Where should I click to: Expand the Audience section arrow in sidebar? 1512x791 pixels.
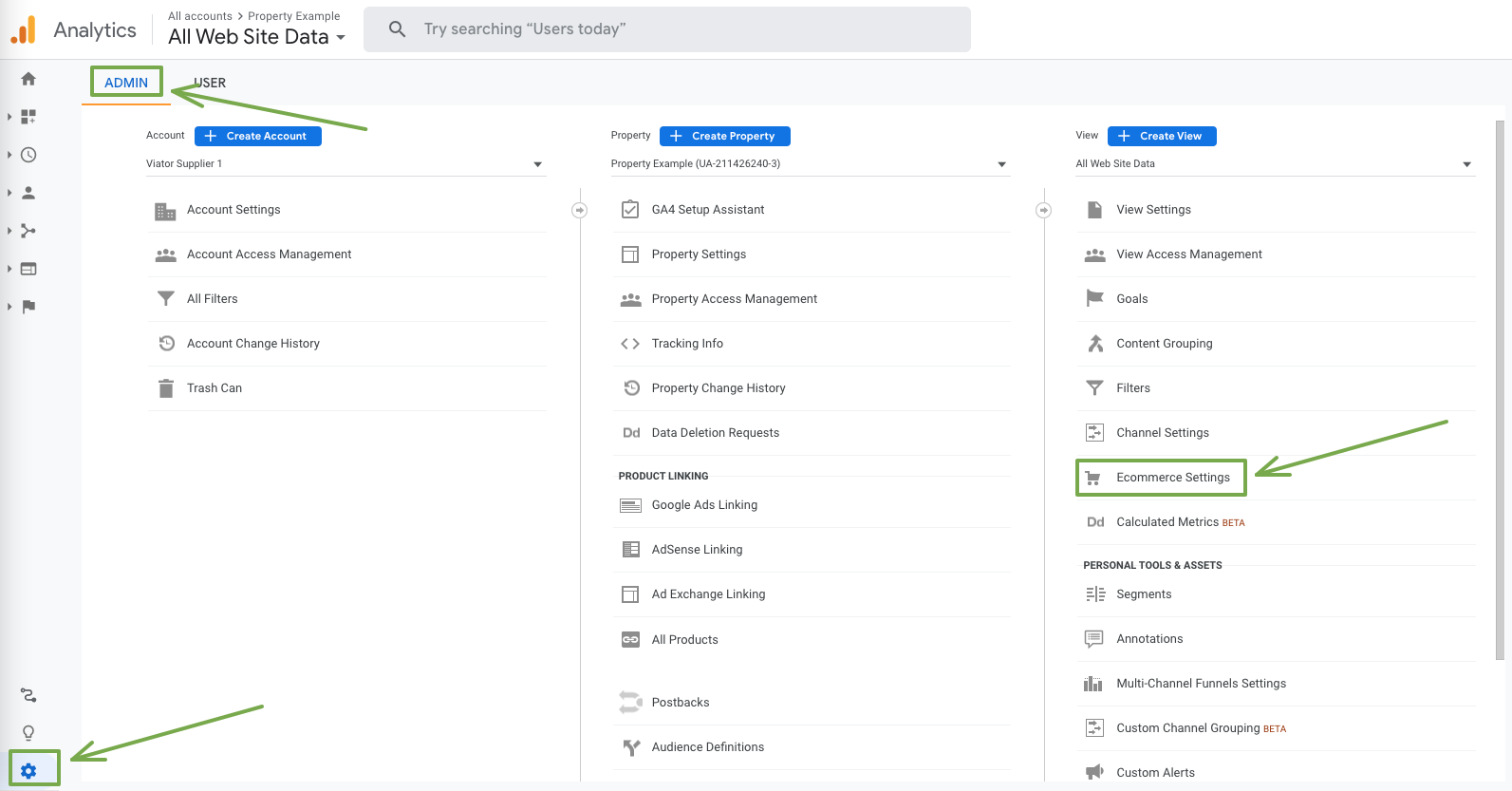(x=9, y=193)
